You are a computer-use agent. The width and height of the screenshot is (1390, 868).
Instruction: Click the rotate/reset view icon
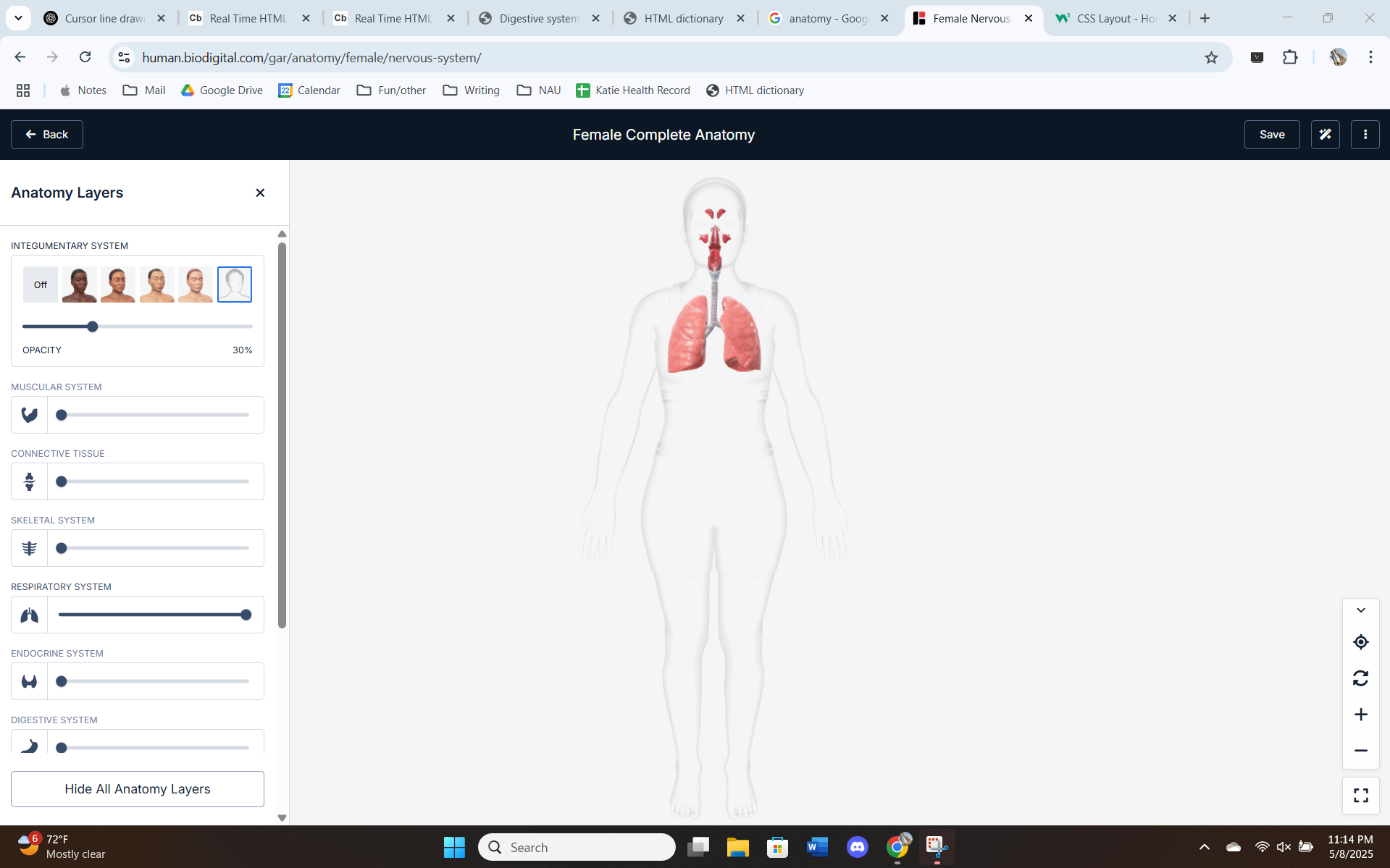[1360, 678]
